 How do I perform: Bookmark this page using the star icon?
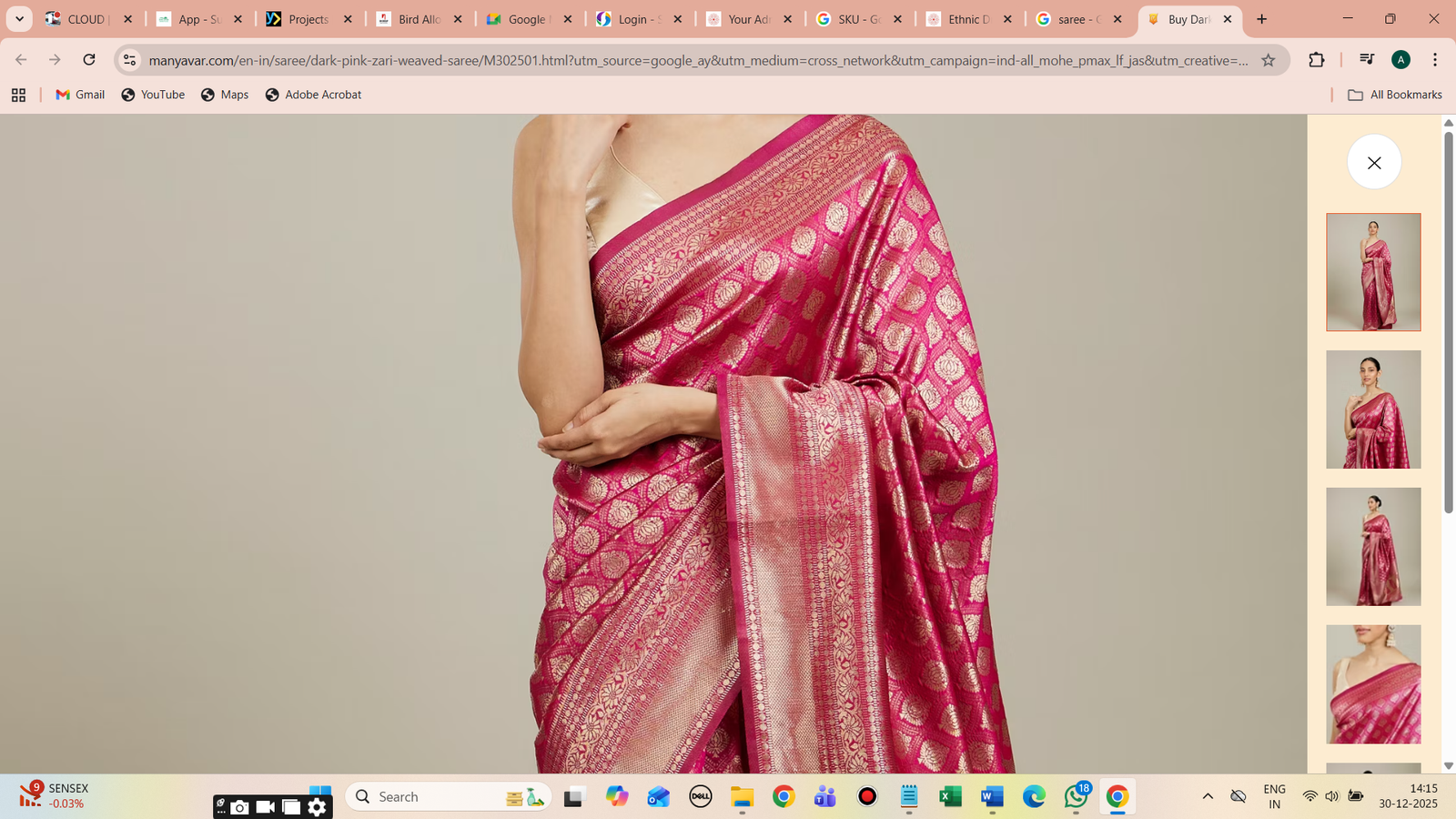point(1268,60)
